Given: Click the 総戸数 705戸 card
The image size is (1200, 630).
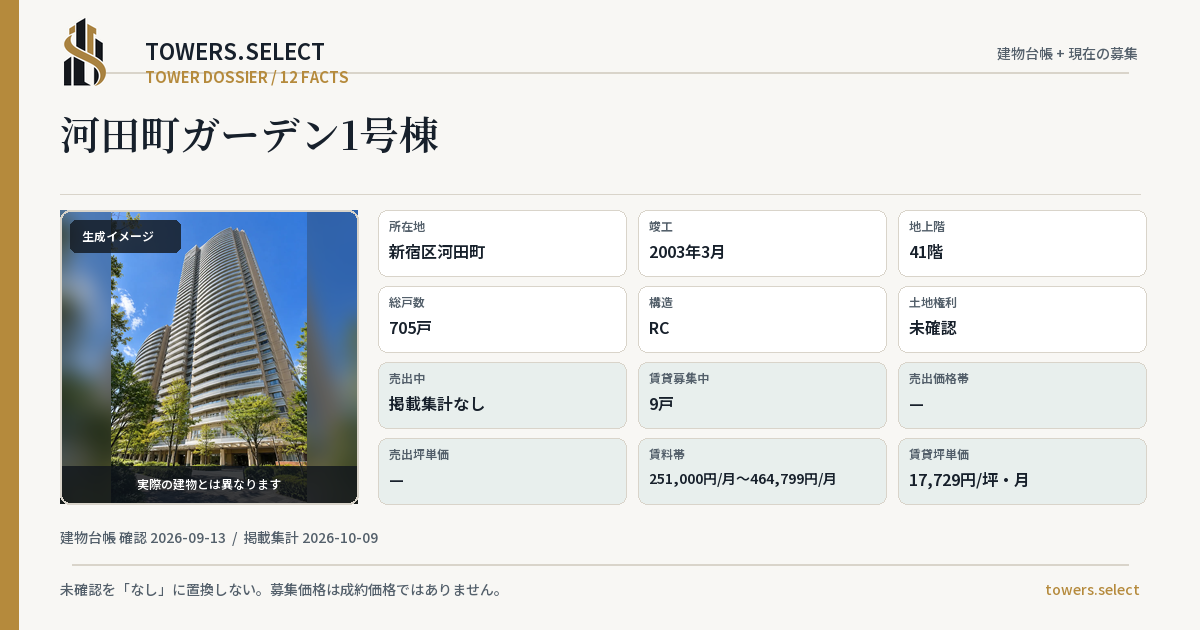Looking at the screenshot, I should pyautogui.click(x=502, y=319).
